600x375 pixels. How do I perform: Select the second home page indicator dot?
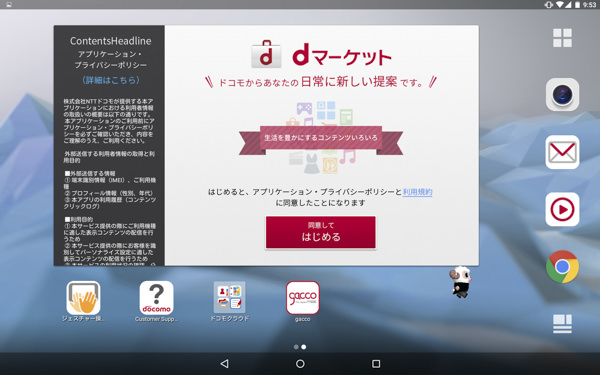[x=304, y=347]
